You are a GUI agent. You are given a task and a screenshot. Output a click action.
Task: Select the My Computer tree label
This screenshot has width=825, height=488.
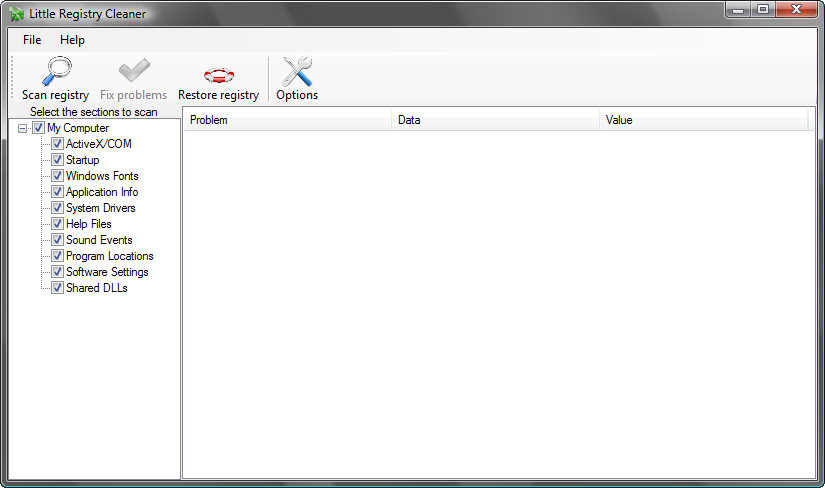tap(78, 128)
